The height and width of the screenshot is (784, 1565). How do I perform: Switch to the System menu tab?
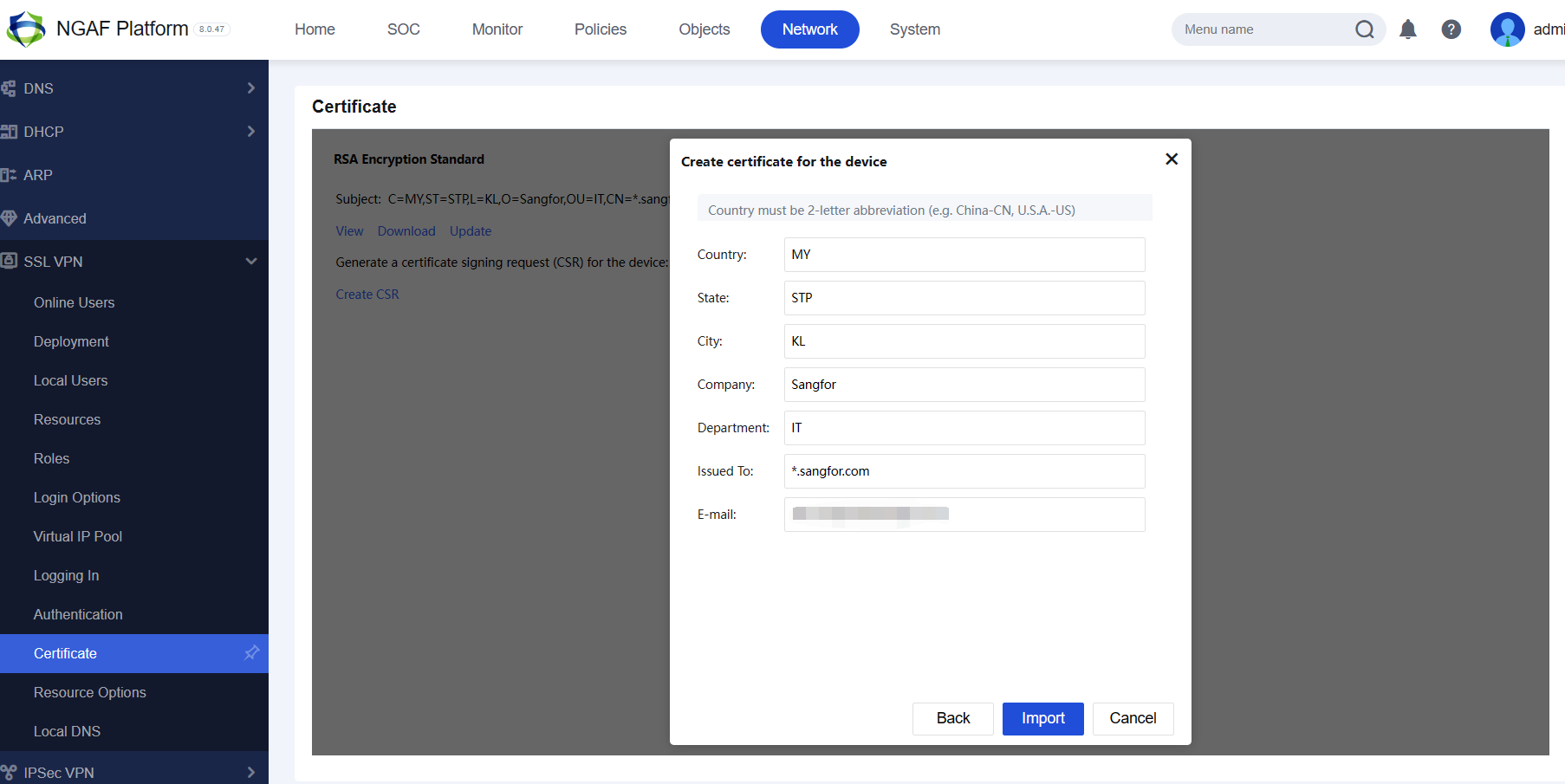[x=914, y=29]
